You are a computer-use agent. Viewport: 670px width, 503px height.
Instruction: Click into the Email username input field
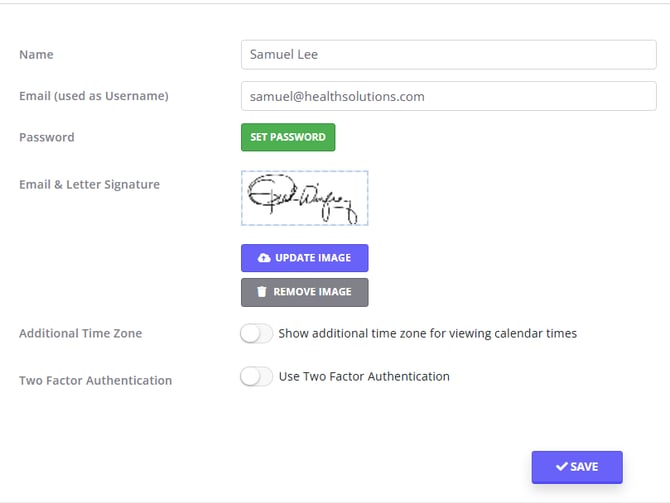point(448,96)
